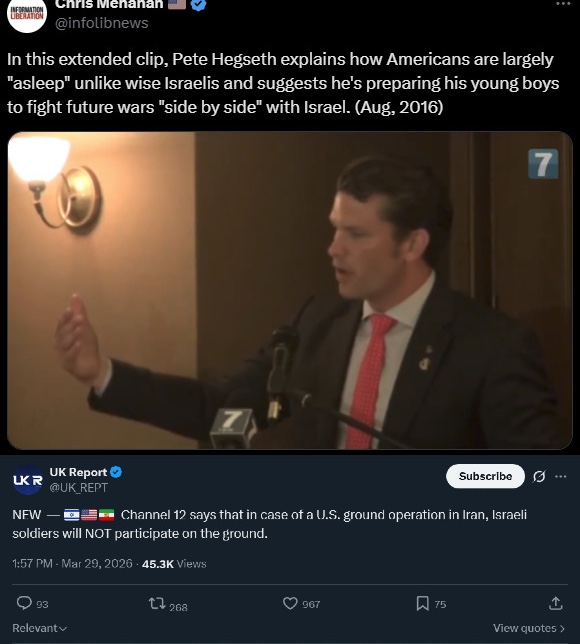The image size is (580, 644).
Task: Visit the @UK_REPT handle
Action: [78, 488]
